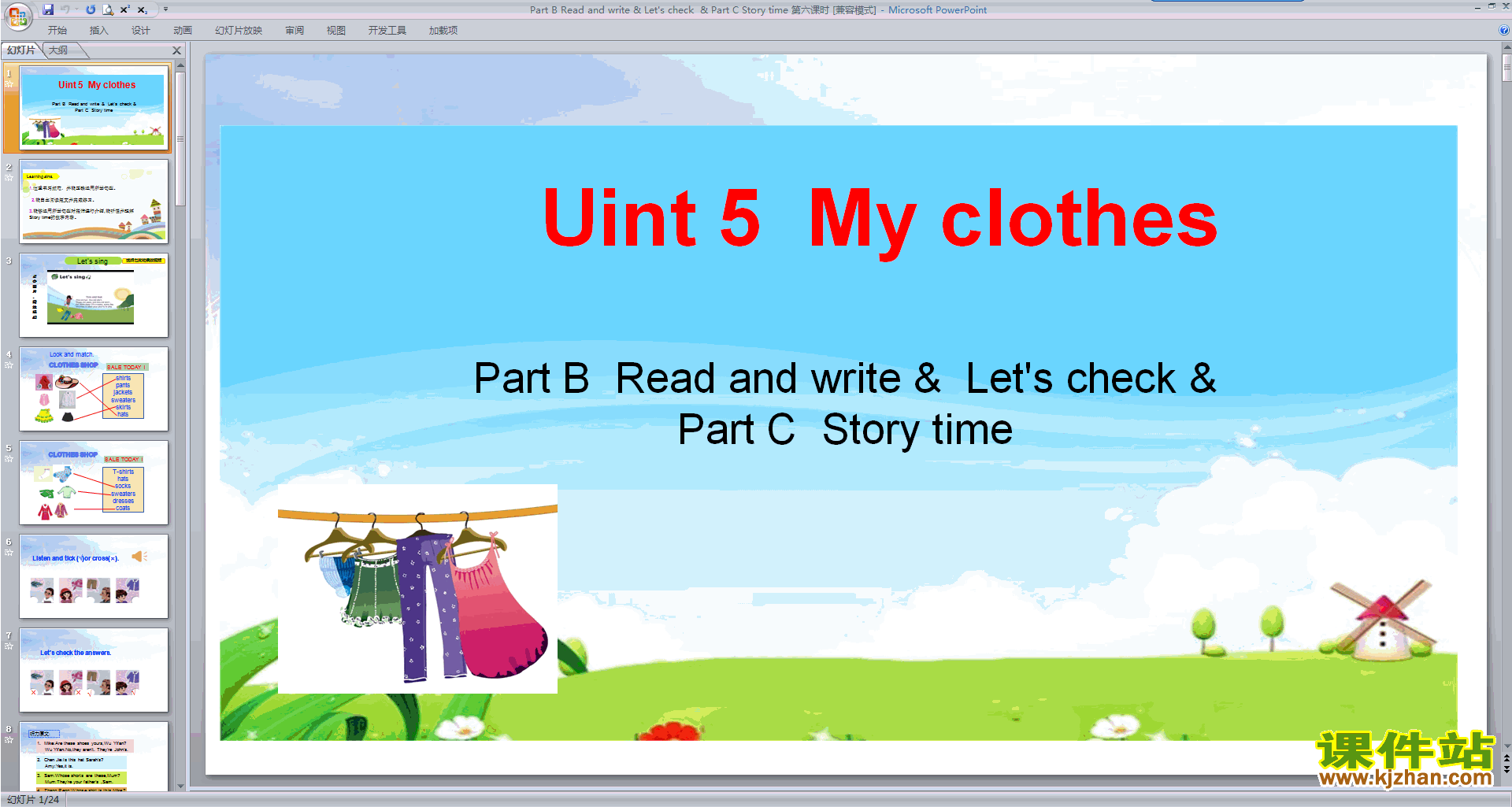Close the slides thumbnail pane

pos(176,50)
